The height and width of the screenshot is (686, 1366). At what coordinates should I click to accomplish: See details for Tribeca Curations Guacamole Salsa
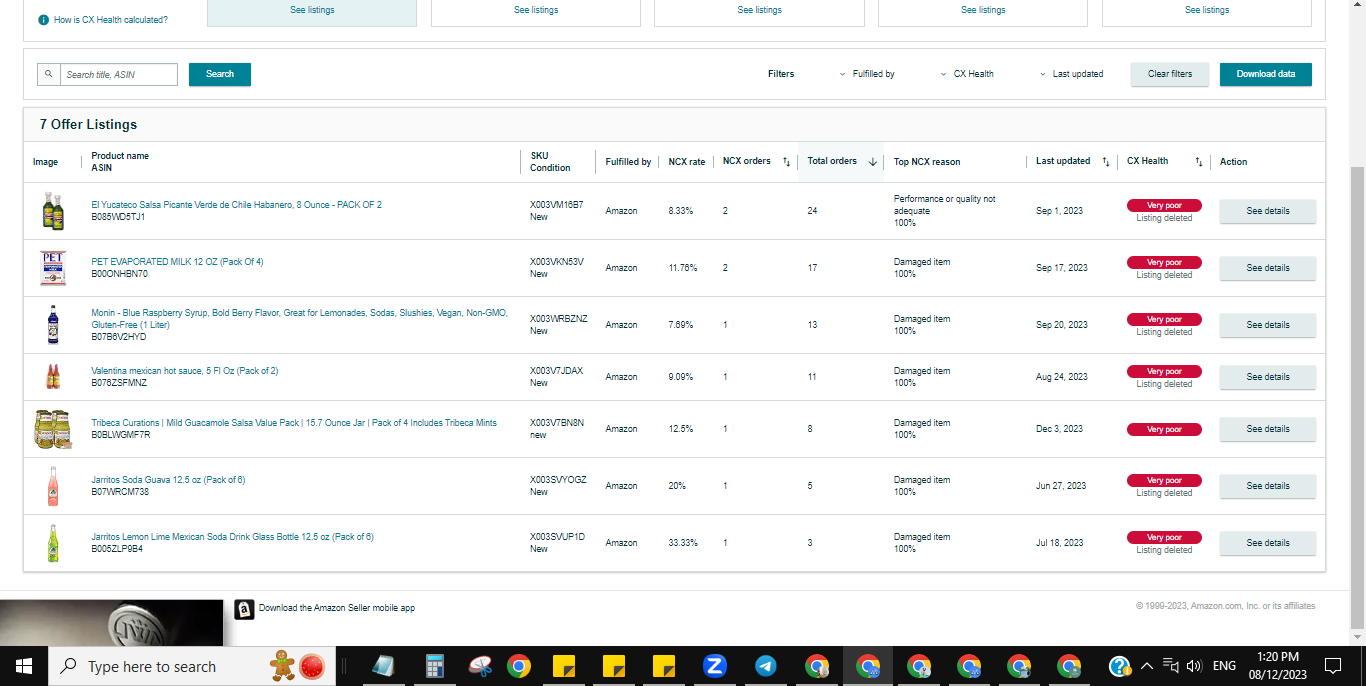click(x=1268, y=429)
